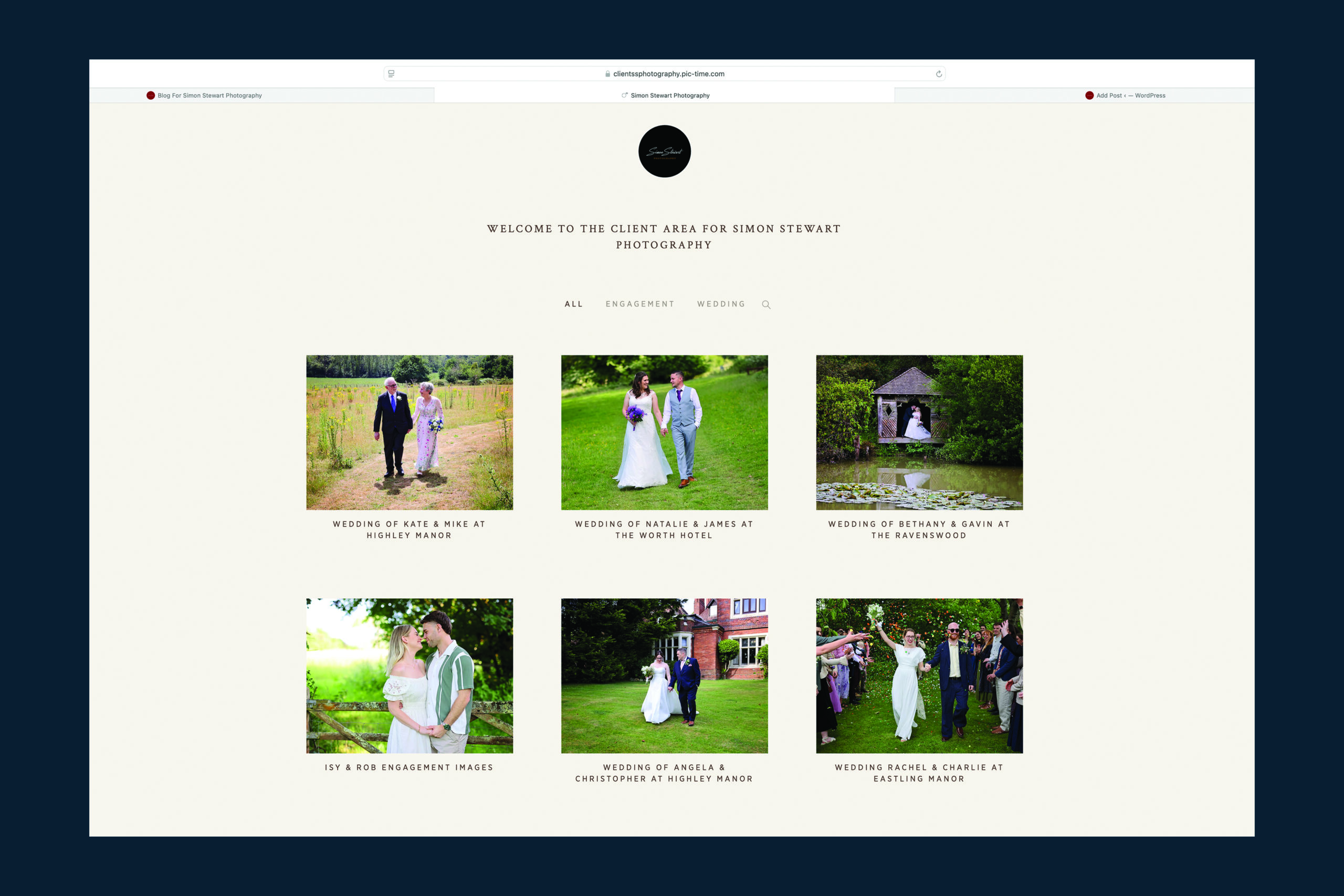Open Kate & Mike wedding thumbnail
Screen dimensions: 1344x896
(x=409, y=433)
